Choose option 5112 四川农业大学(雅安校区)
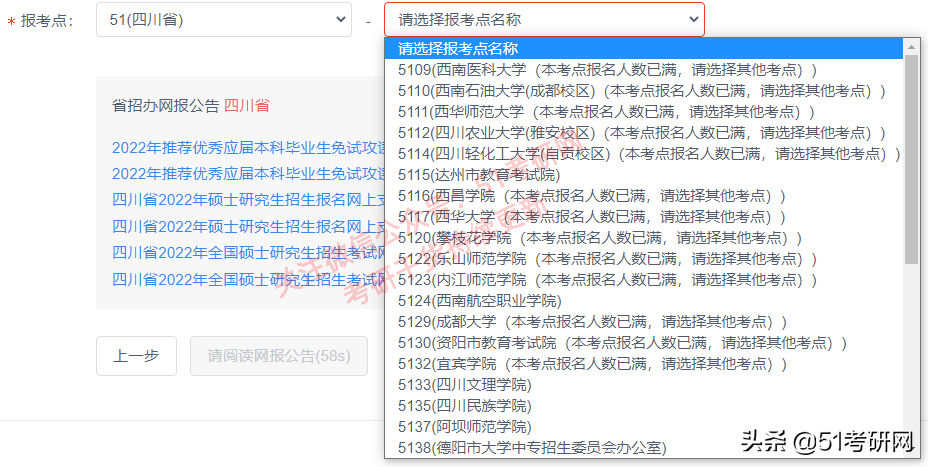The height and width of the screenshot is (467, 928). (644, 133)
